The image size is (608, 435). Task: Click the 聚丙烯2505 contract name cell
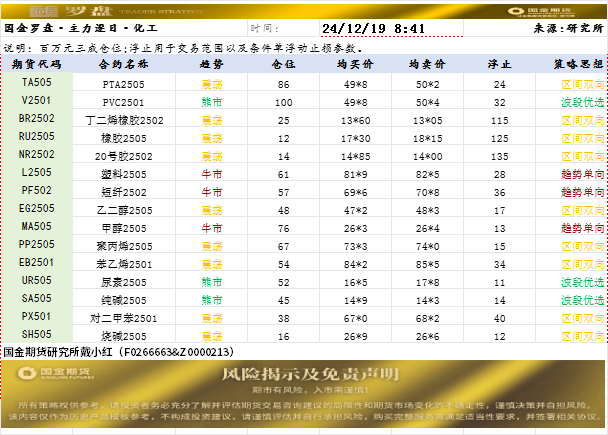(124, 246)
